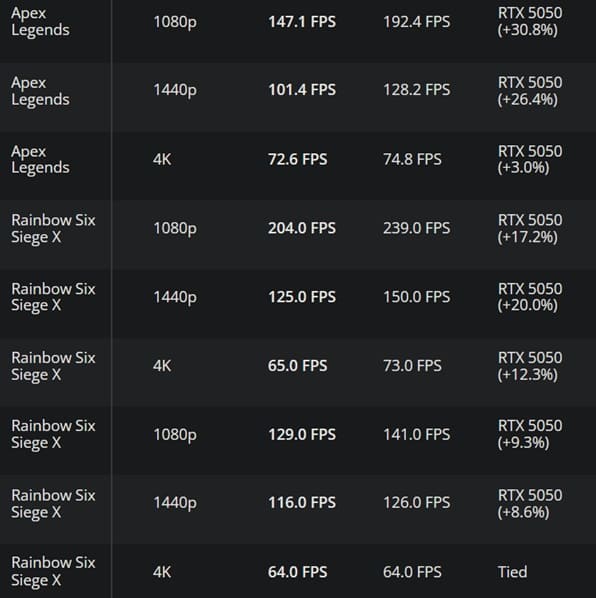This screenshot has height=598, width=596.
Task: Select the RTX 5050 (+30.8%) winner cell
Action: [x=530, y=21]
